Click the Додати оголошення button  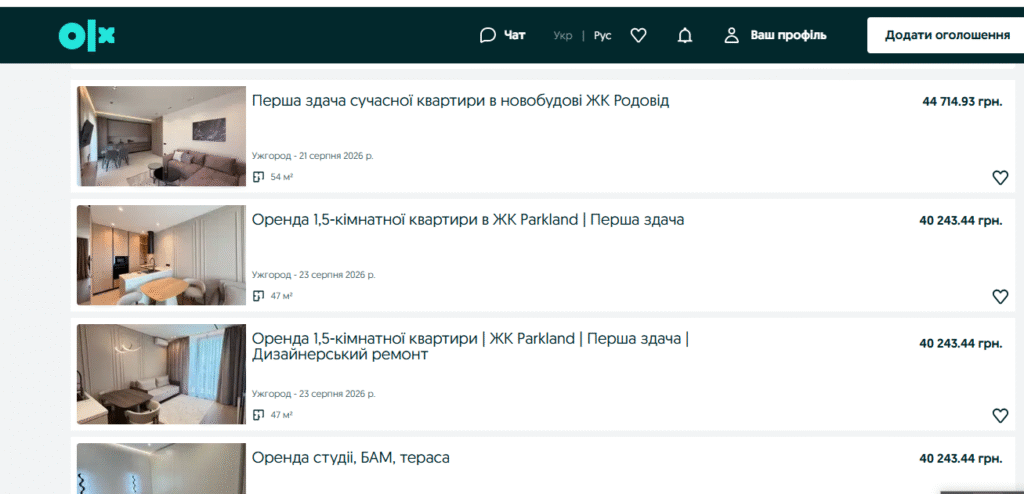(947, 35)
